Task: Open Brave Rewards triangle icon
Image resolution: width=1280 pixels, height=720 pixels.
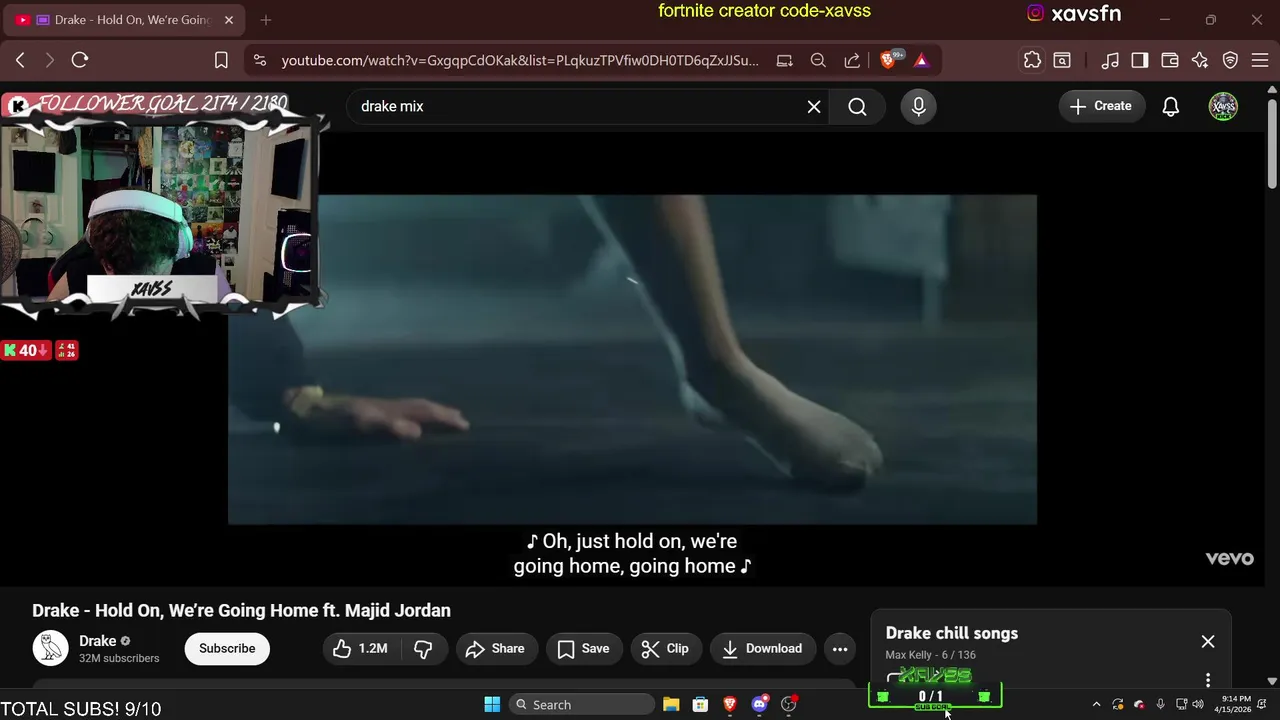Action: click(921, 60)
